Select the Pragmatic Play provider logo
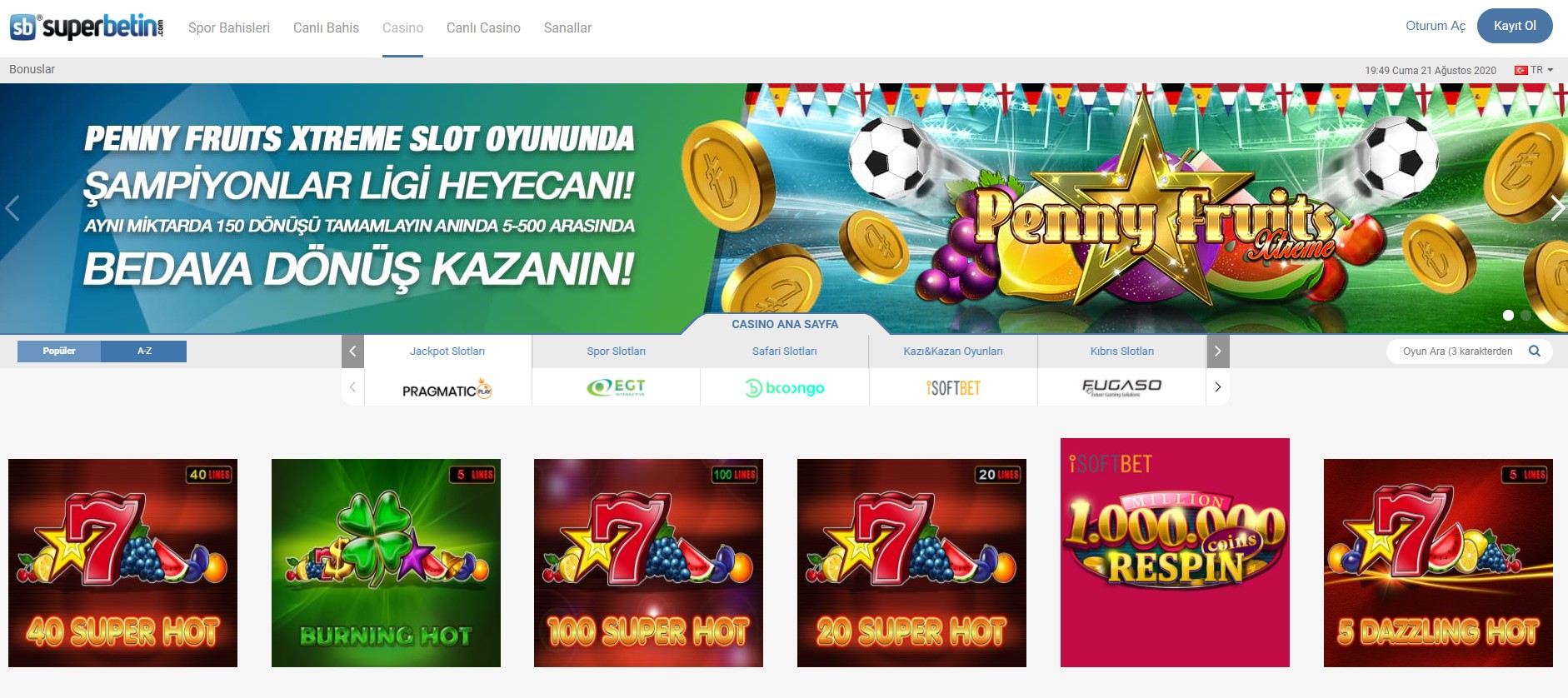Viewport: 1568px width, 698px height. pos(447,390)
